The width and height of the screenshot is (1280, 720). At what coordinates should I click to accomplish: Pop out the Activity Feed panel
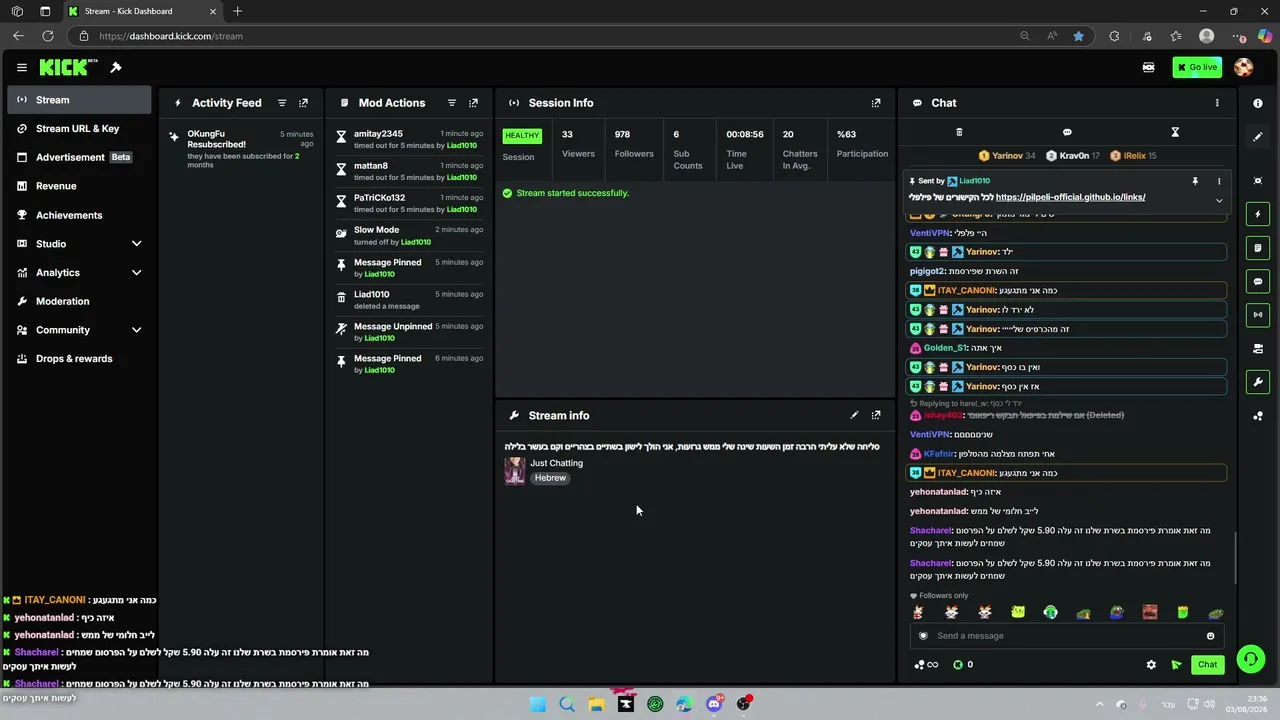click(303, 103)
